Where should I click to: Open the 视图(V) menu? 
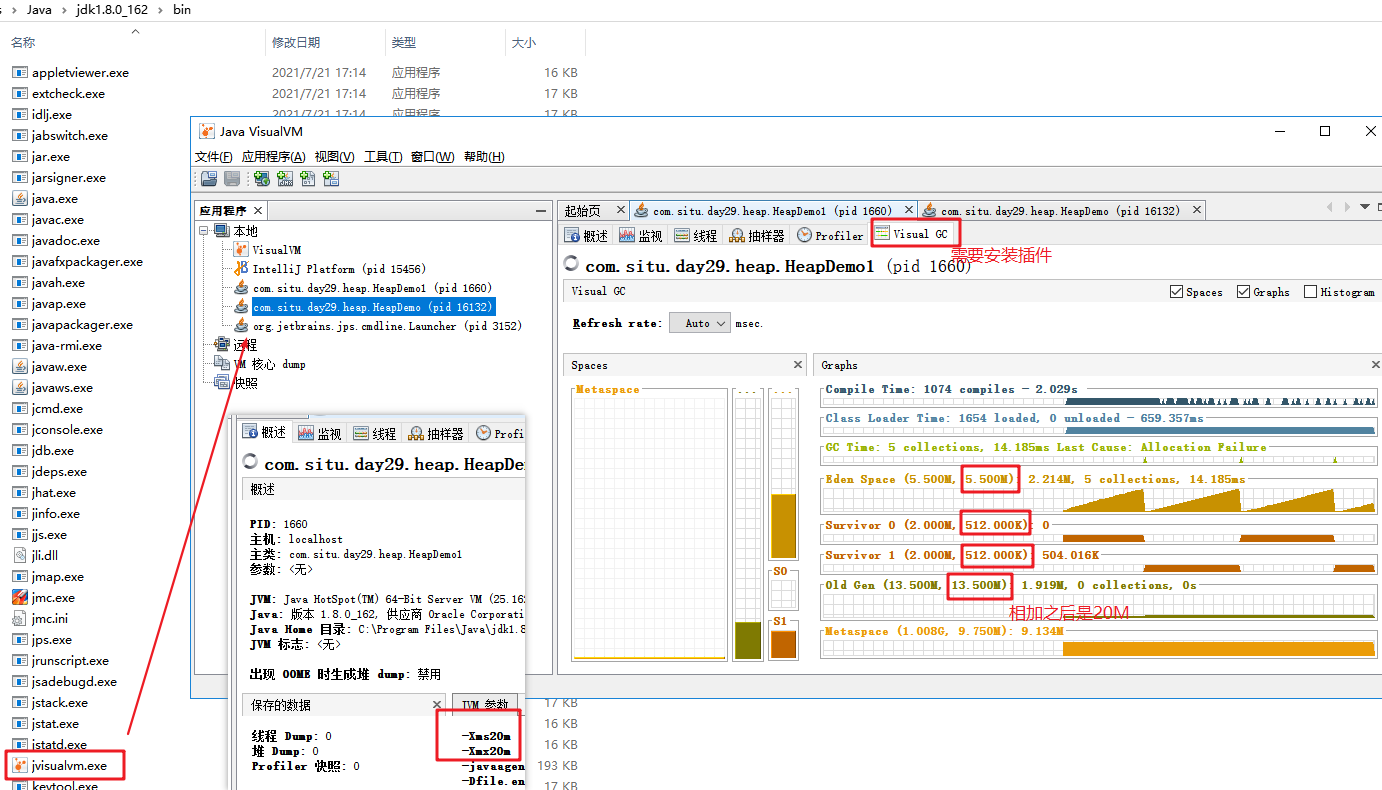tap(334, 157)
